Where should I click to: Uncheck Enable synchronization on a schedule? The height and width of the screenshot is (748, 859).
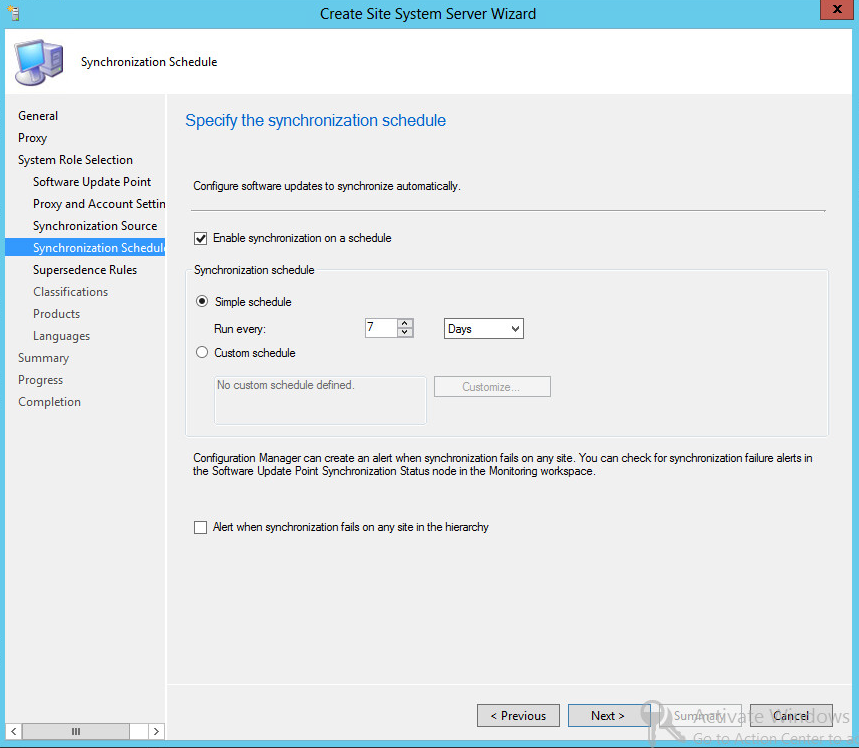point(200,238)
